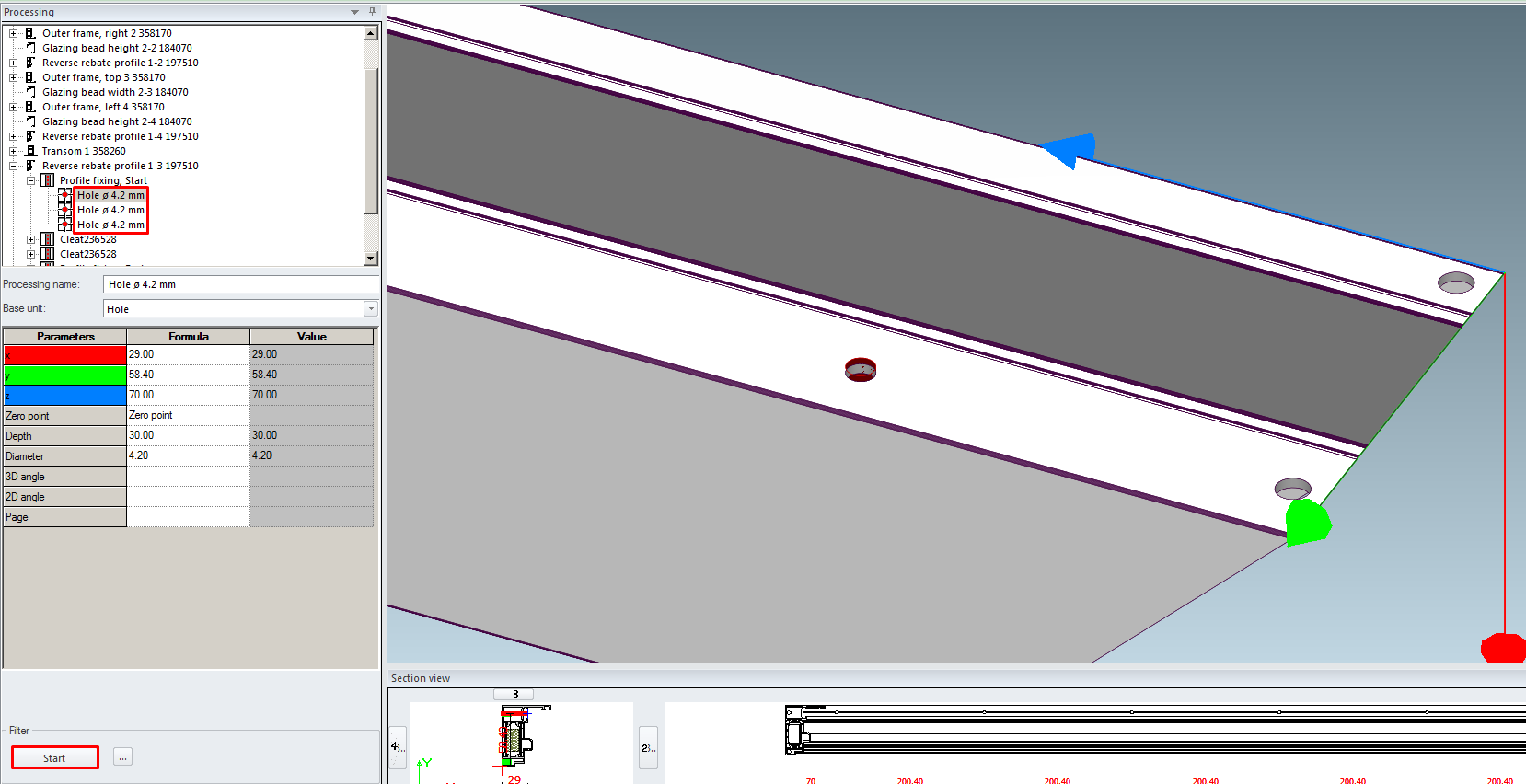Select Reverse rebate profile 1-4 197510 in tree
This screenshot has width=1526, height=784.
(120, 136)
